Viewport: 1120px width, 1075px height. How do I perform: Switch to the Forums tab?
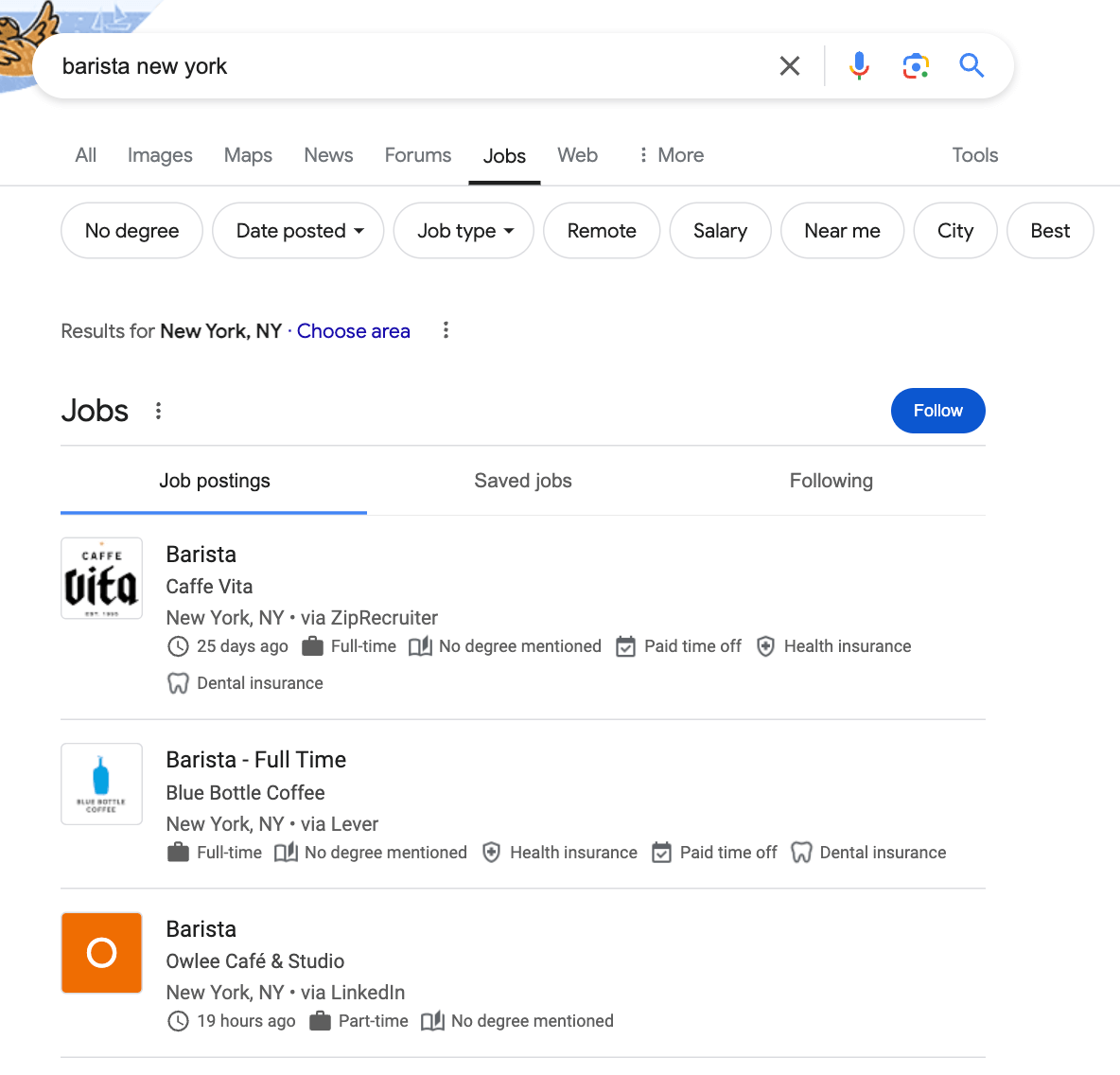418,155
